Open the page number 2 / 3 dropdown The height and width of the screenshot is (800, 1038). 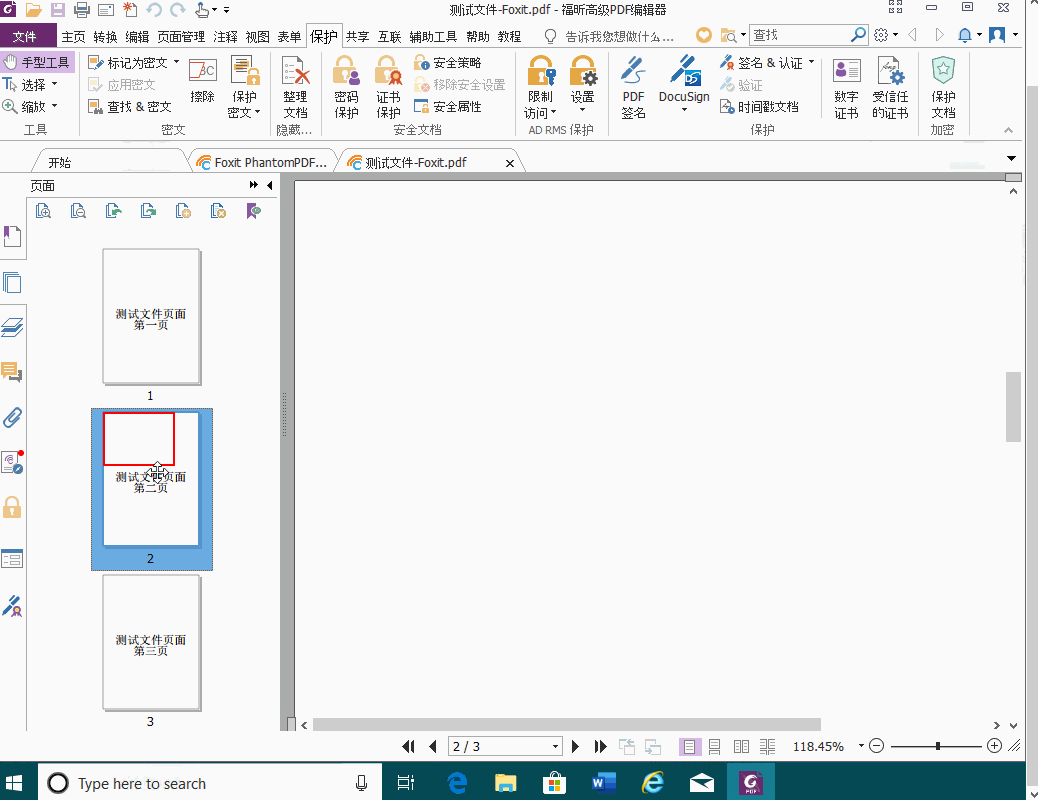coord(555,746)
